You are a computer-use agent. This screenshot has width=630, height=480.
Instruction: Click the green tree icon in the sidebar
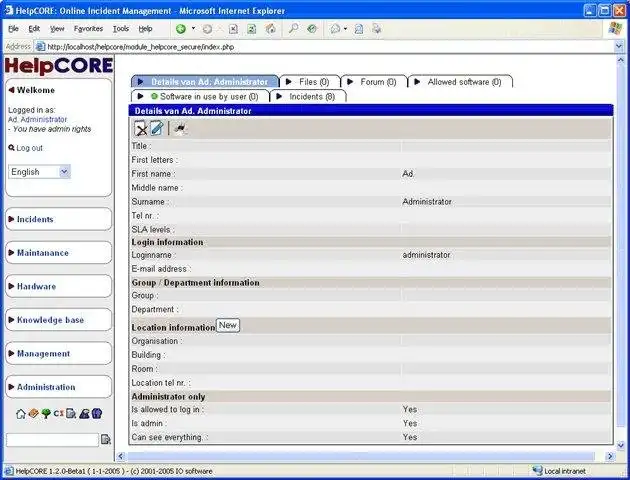(x=46, y=413)
